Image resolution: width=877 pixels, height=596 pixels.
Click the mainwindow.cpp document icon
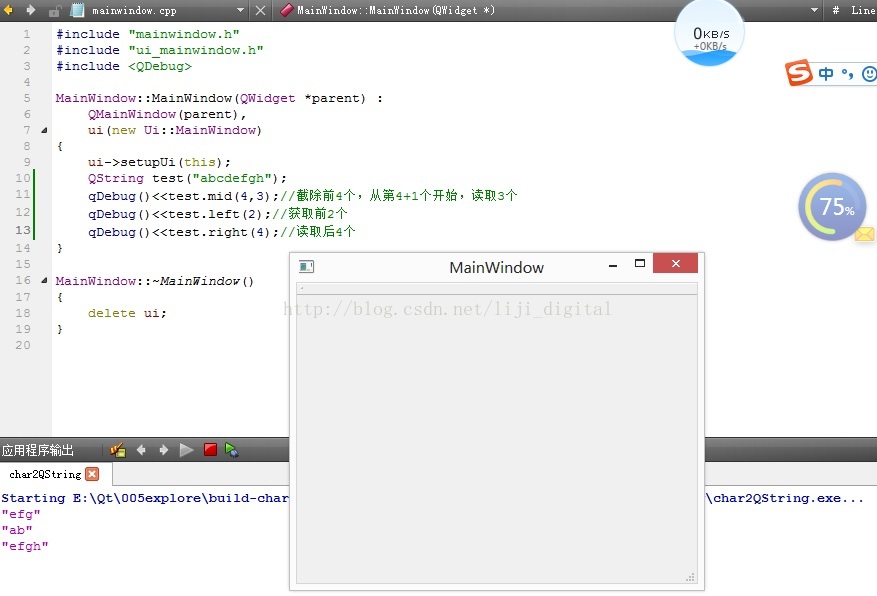77,10
